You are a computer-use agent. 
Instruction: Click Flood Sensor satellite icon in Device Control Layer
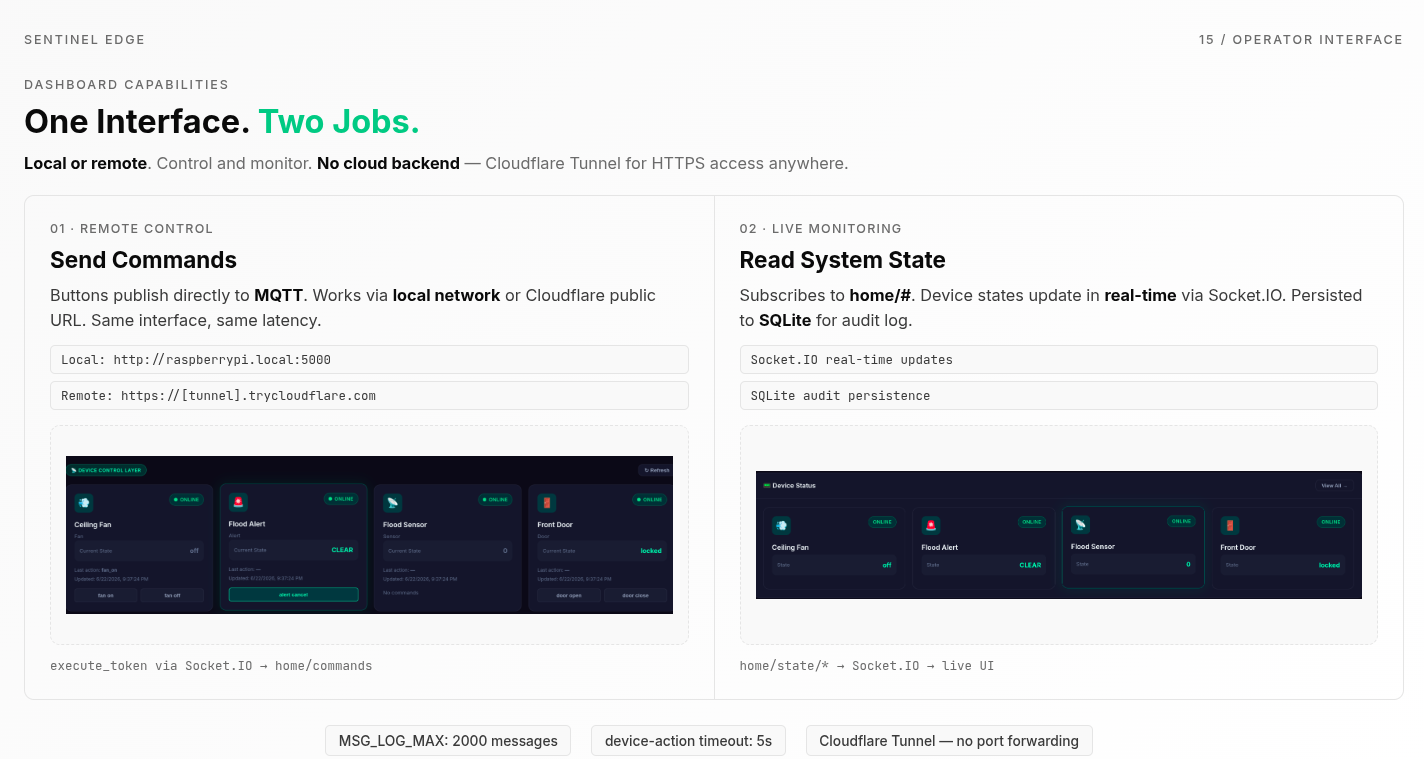pos(393,503)
